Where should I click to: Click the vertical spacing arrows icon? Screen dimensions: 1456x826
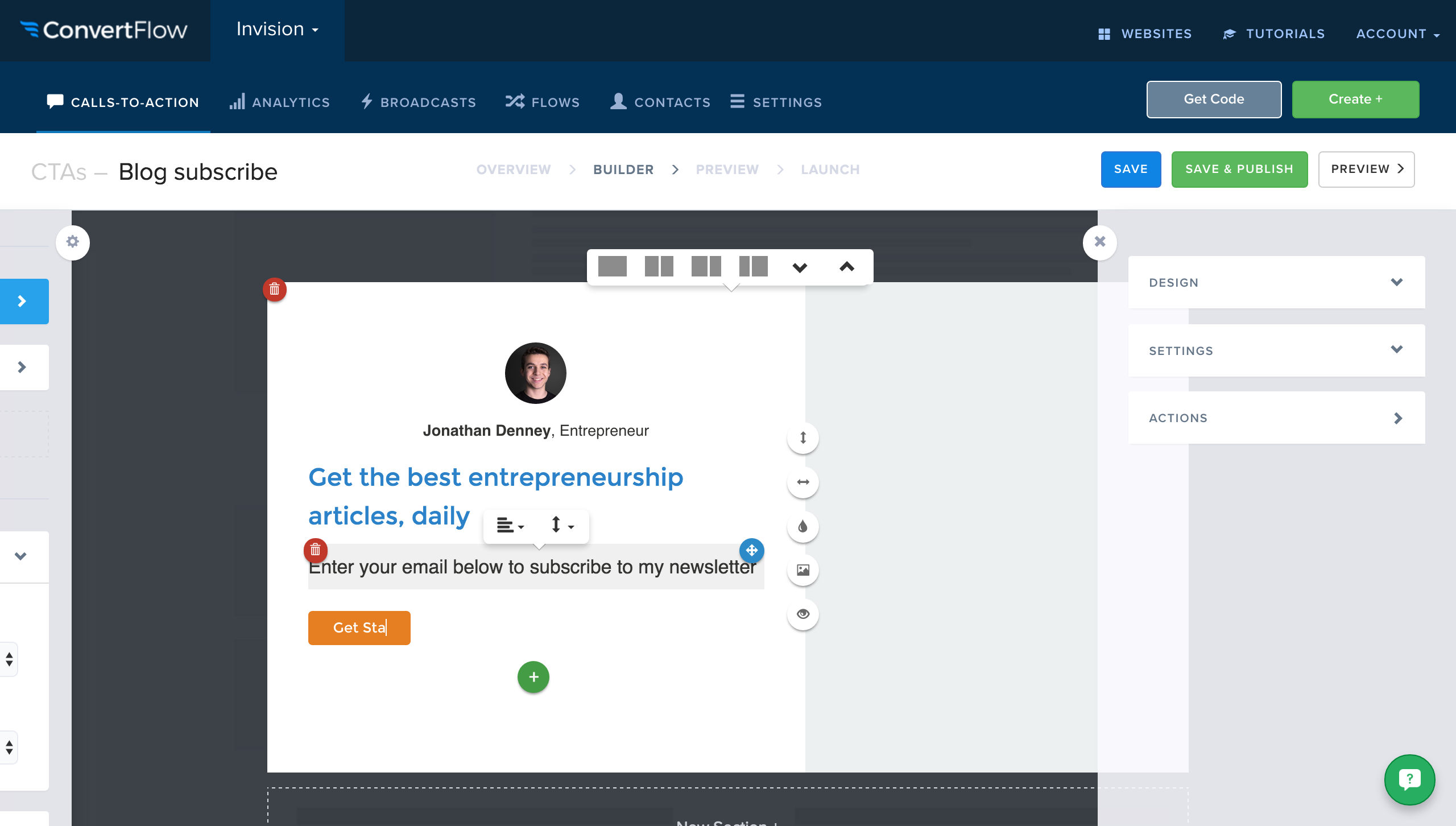[x=803, y=437]
